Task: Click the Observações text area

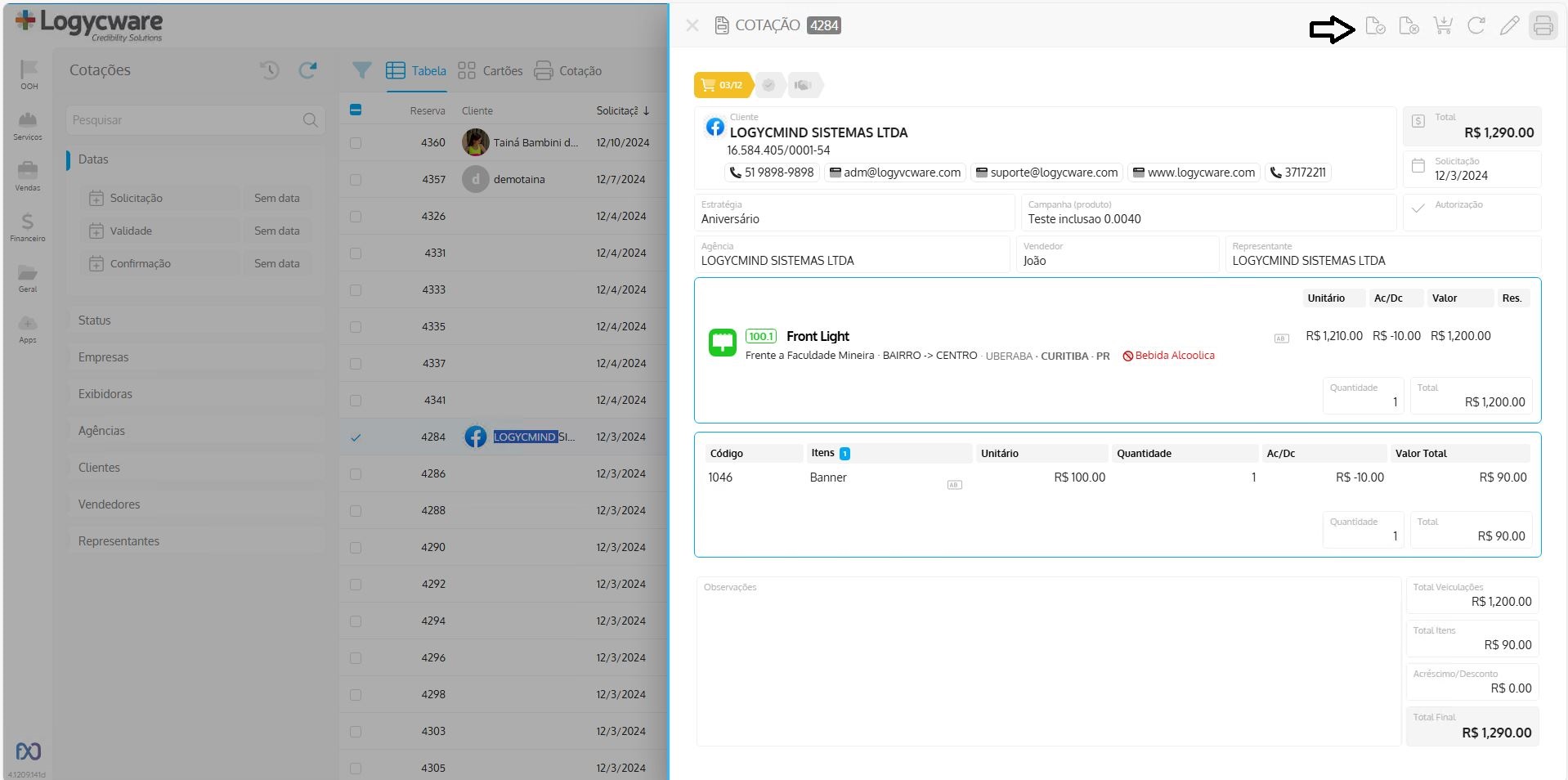Action: 1048,661
